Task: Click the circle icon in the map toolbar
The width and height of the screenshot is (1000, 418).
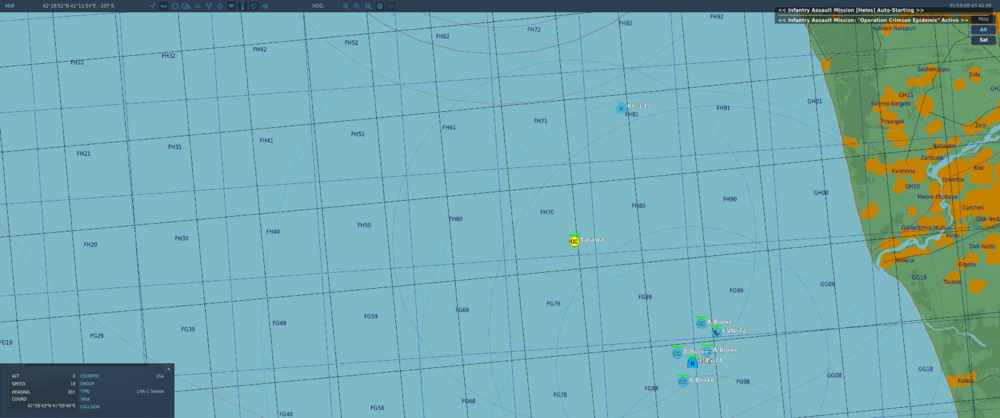Action: click(x=175, y=6)
